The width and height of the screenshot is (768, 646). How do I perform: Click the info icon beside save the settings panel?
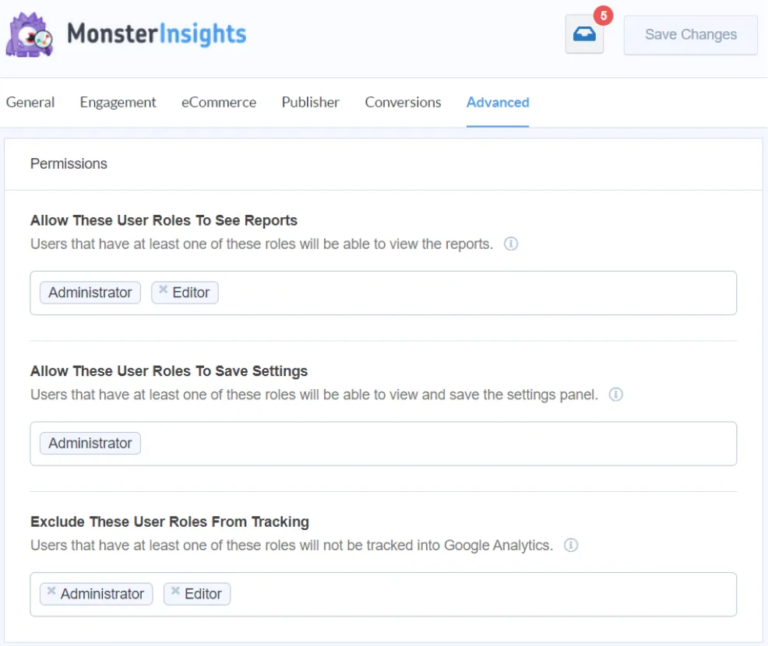[616, 395]
